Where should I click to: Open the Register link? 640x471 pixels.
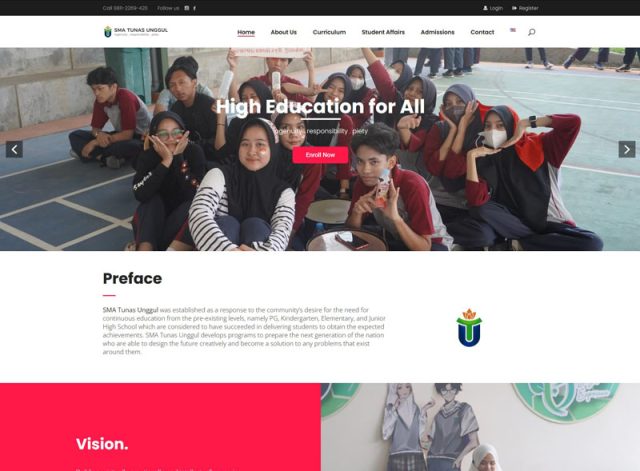[x=525, y=8]
